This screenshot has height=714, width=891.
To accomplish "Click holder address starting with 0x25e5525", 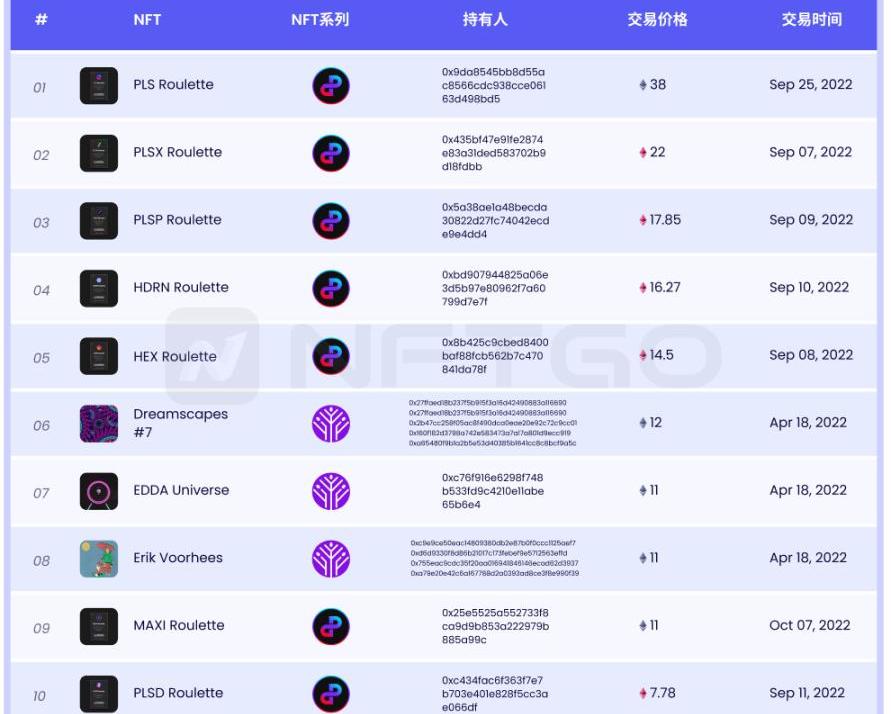I will [495, 626].
